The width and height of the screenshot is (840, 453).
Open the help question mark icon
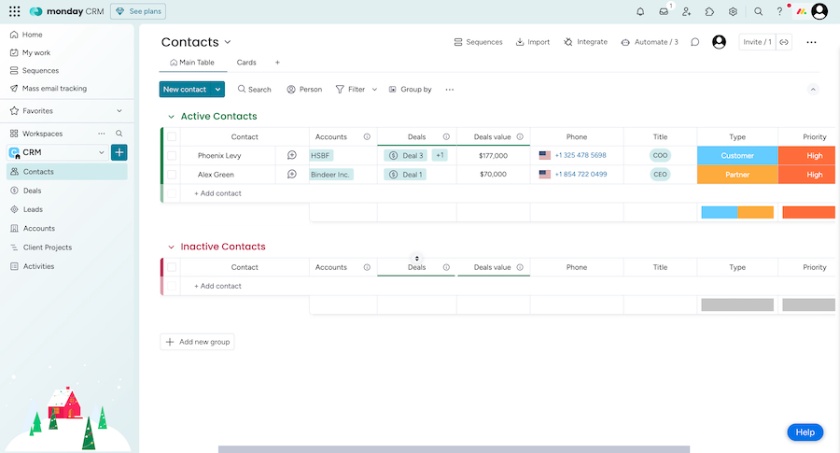pos(779,11)
